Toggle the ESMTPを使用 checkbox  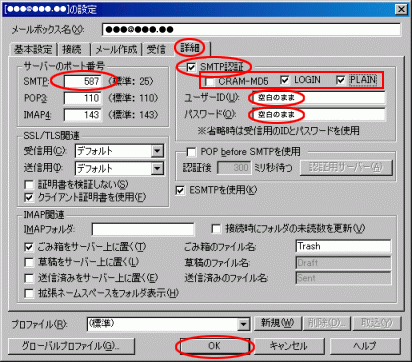[180, 190]
